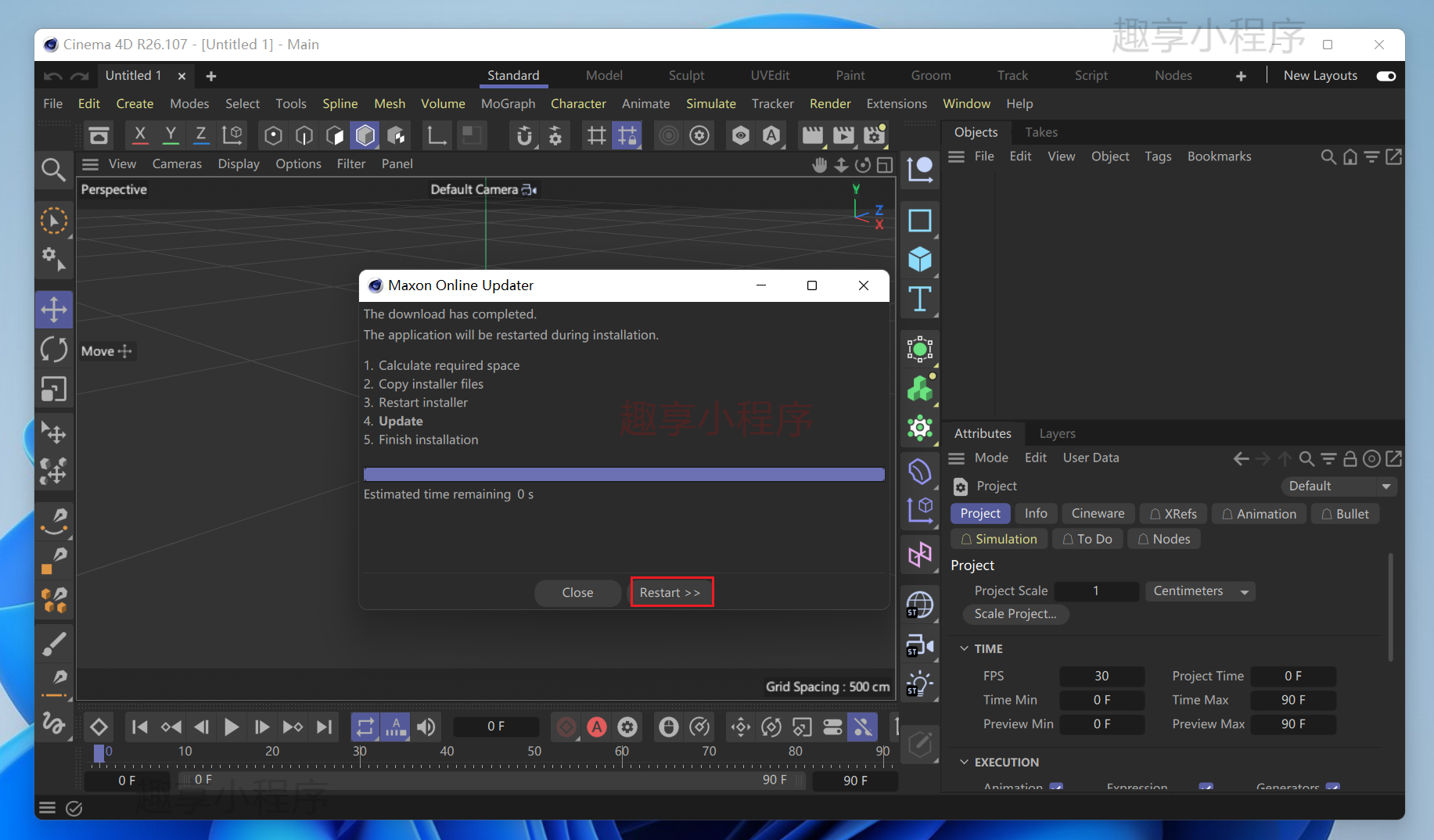The height and width of the screenshot is (840, 1434).
Task: Select the Camera object icon
Action: (x=920, y=645)
